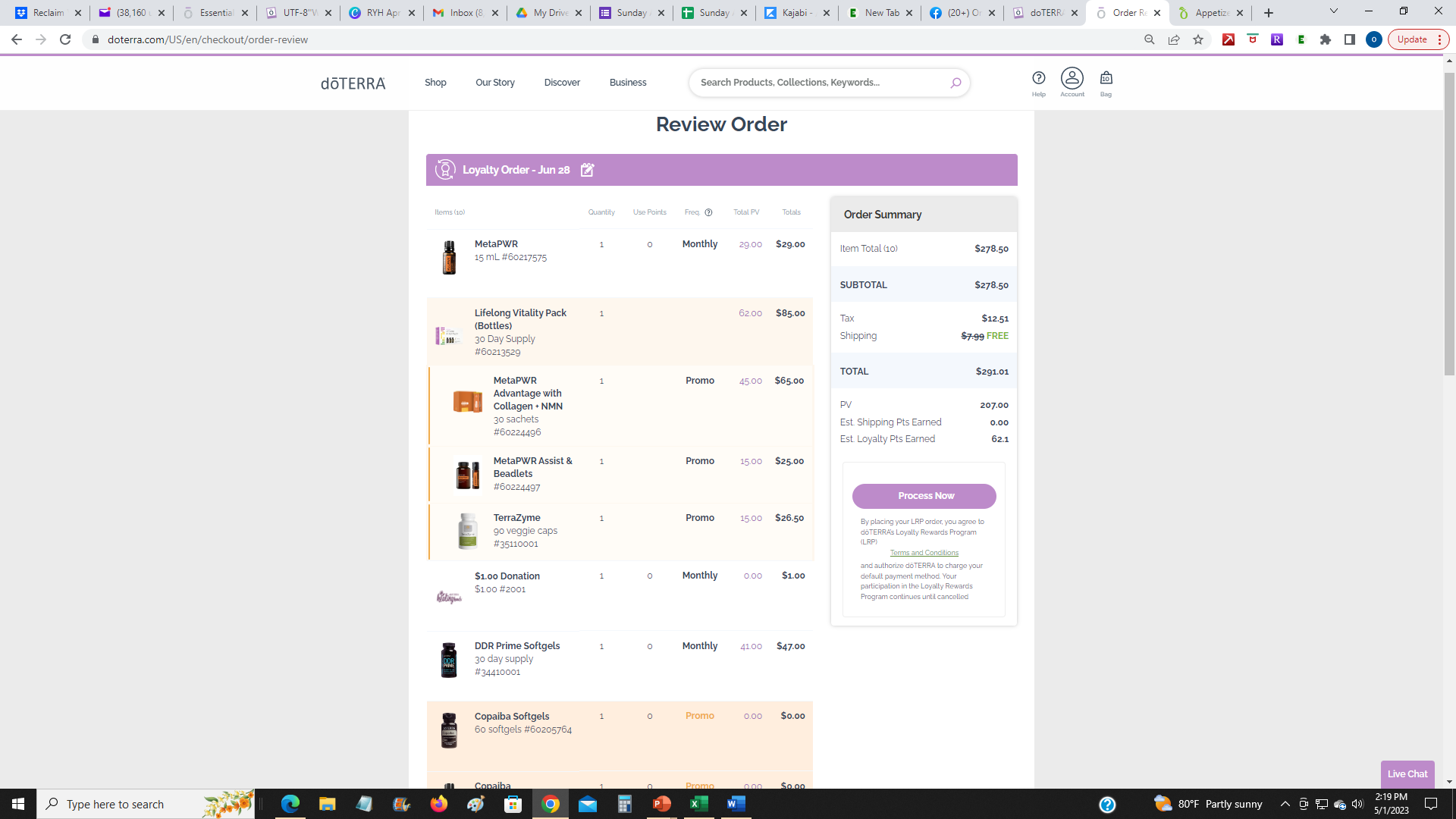
Task: Click the Search Products input field
Action: pos(819,83)
